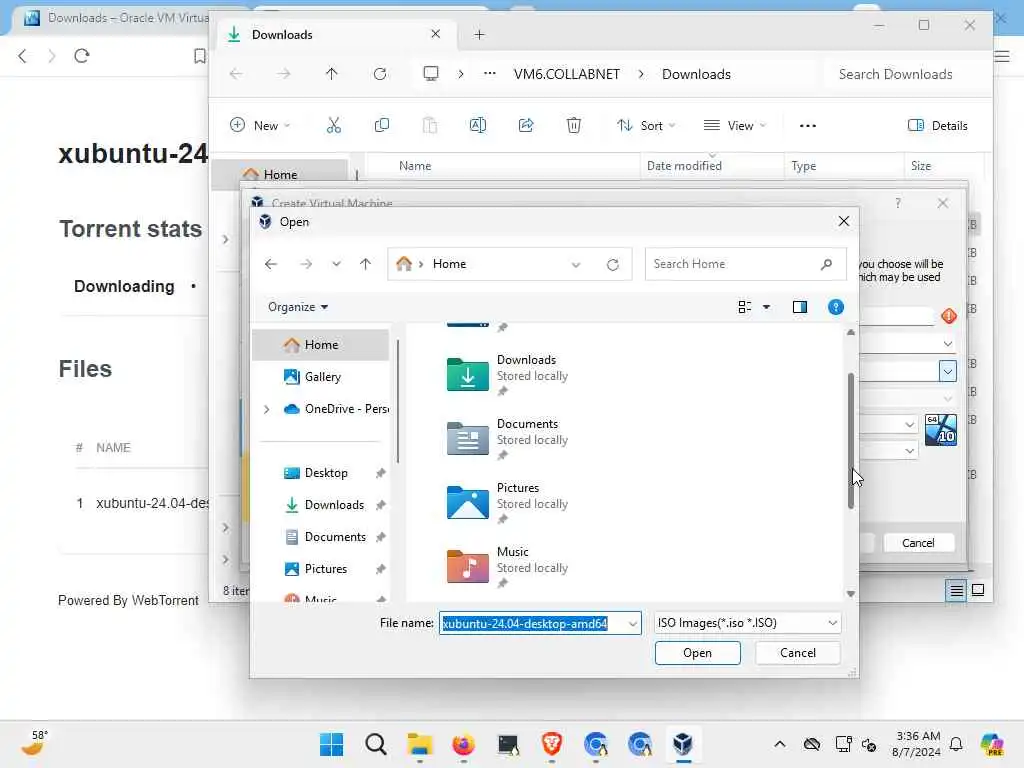Image resolution: width=1024 pixels, height=768 pixels.
Task: Expand the address bar history dropdown
Action: tap(575, 264)
